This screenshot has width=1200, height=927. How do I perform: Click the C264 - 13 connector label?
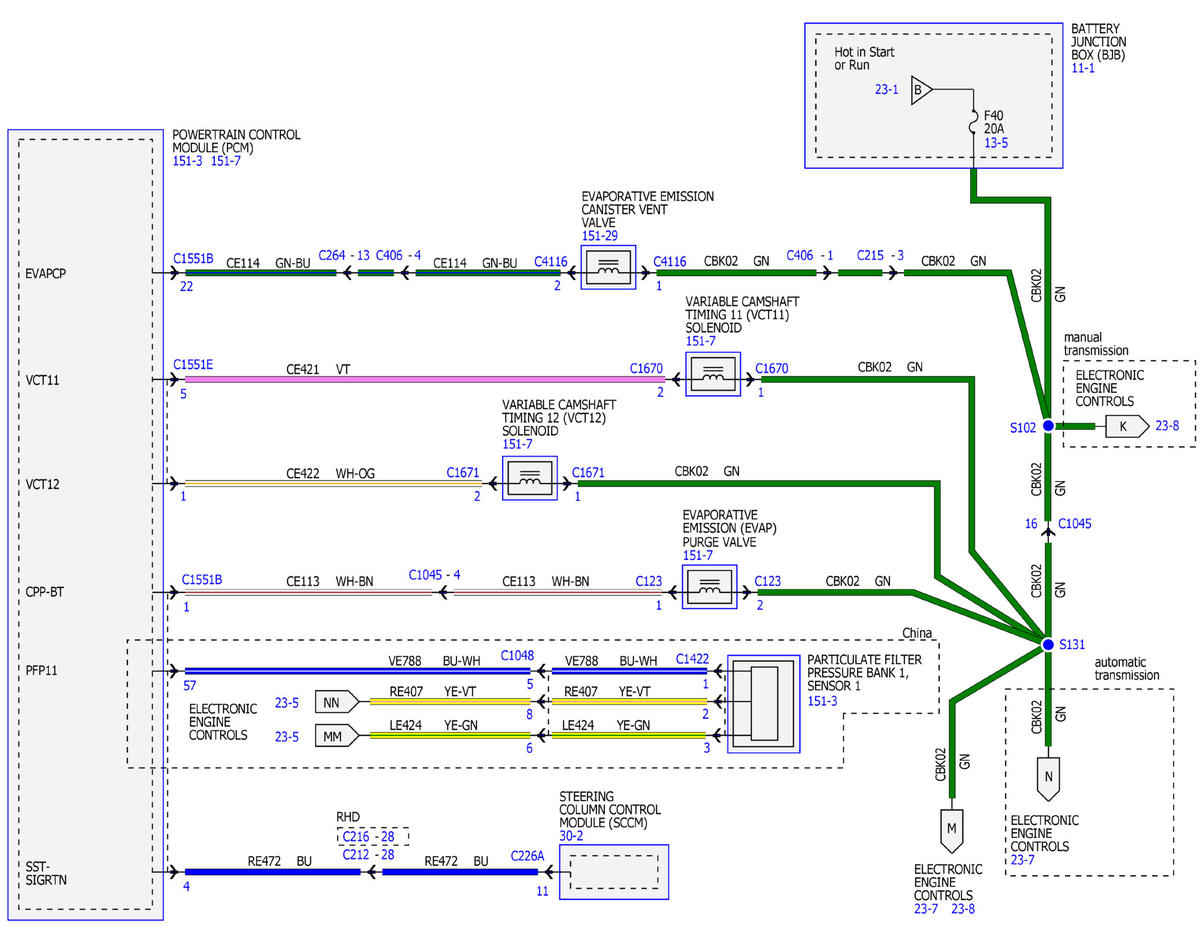click(x=344, y=255)
